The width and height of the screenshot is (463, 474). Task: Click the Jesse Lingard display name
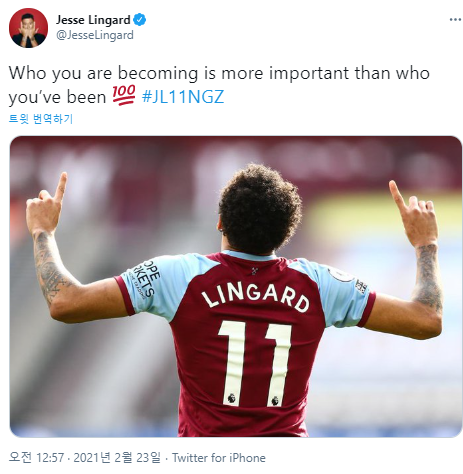point(93,20)
